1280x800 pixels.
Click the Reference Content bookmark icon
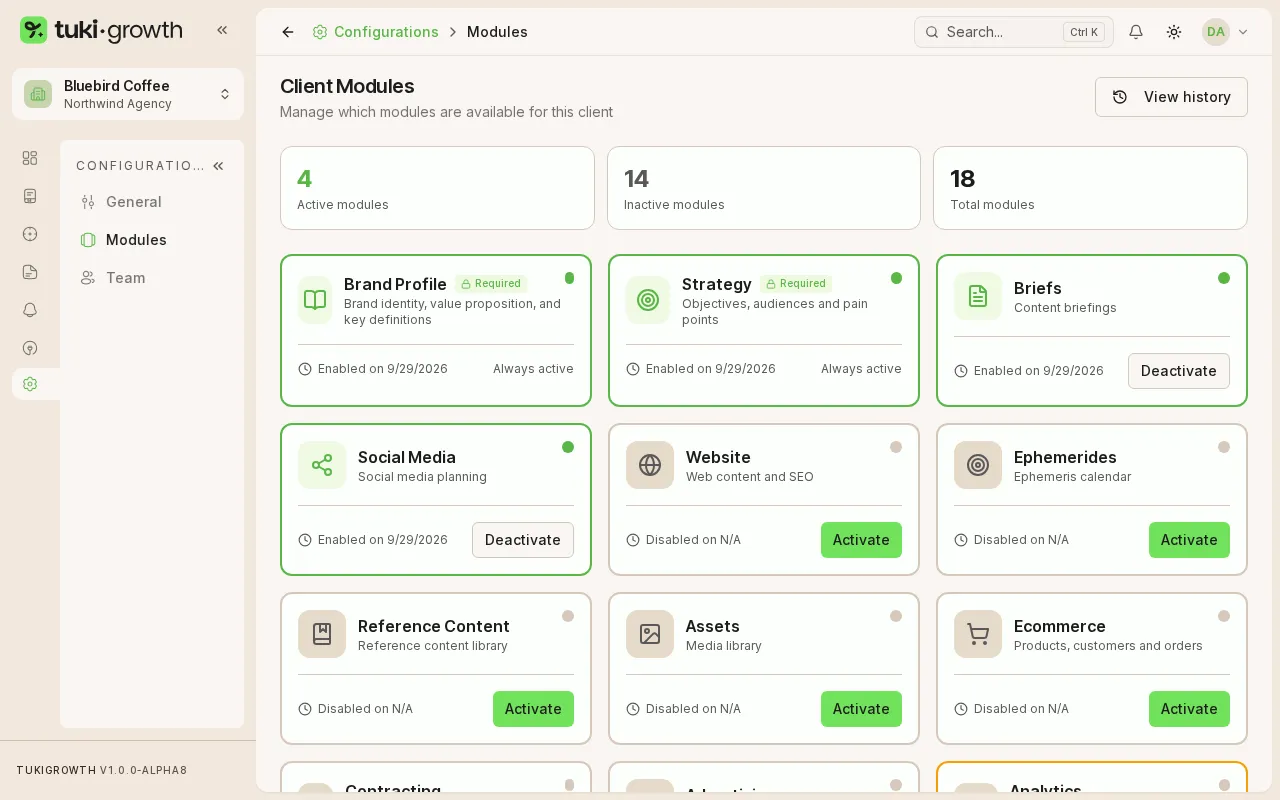tap(322, 634)
